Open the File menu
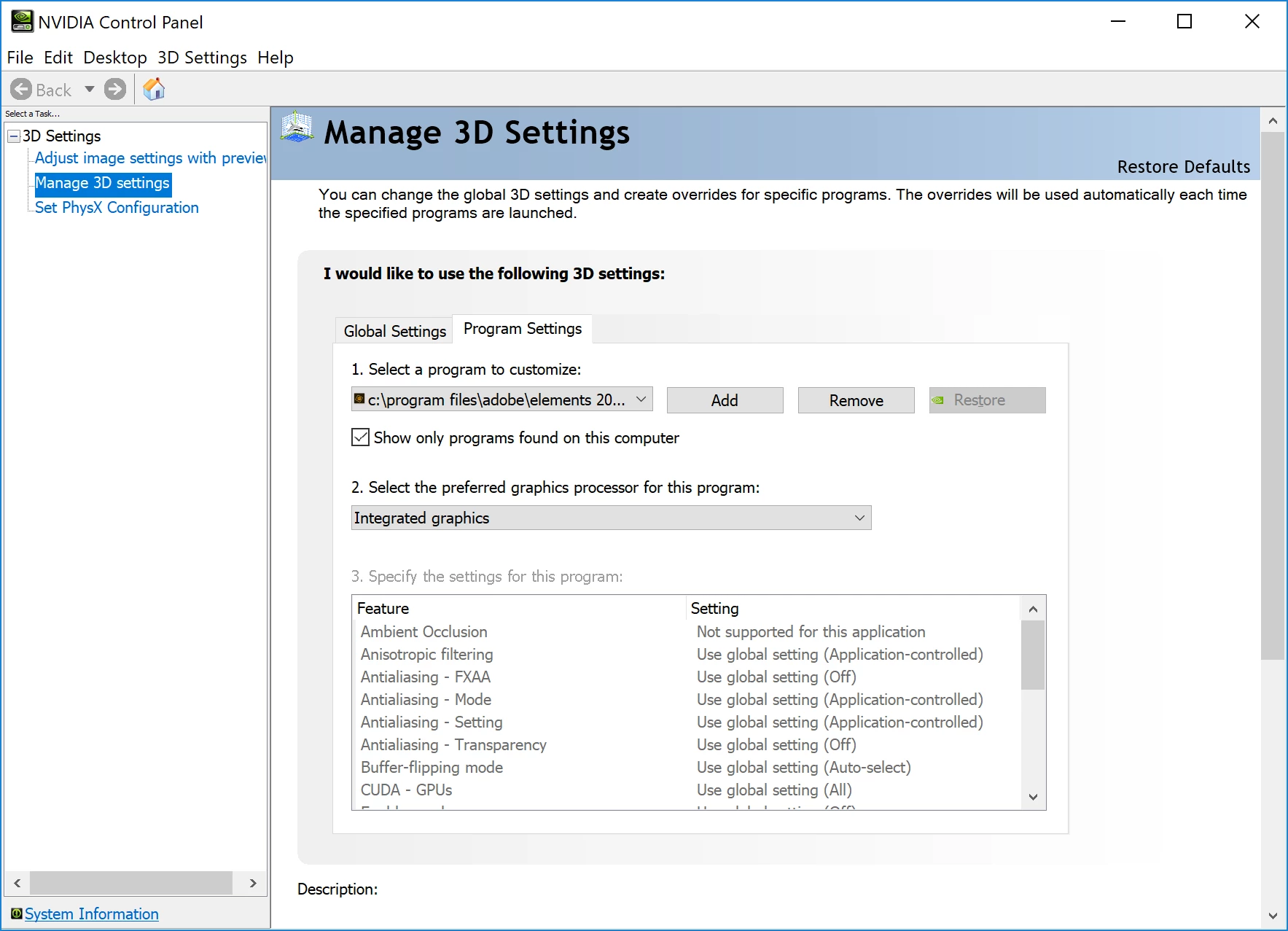This screenshot has height=931, width=1288. tap(20, 58)
